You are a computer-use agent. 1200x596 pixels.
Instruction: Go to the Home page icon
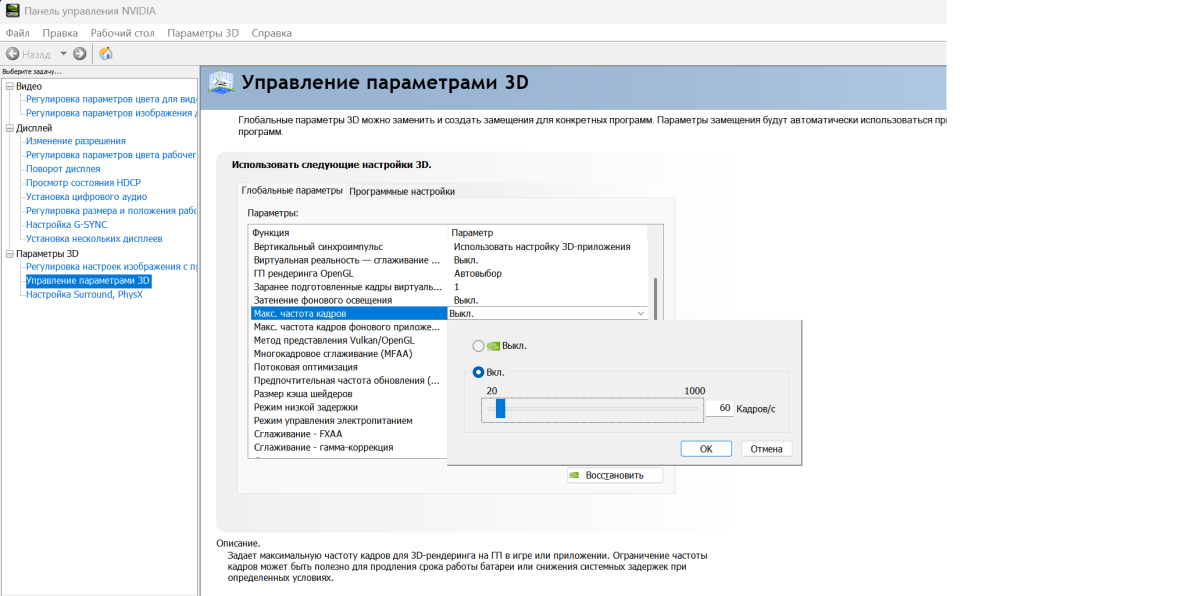coord(105,53)
